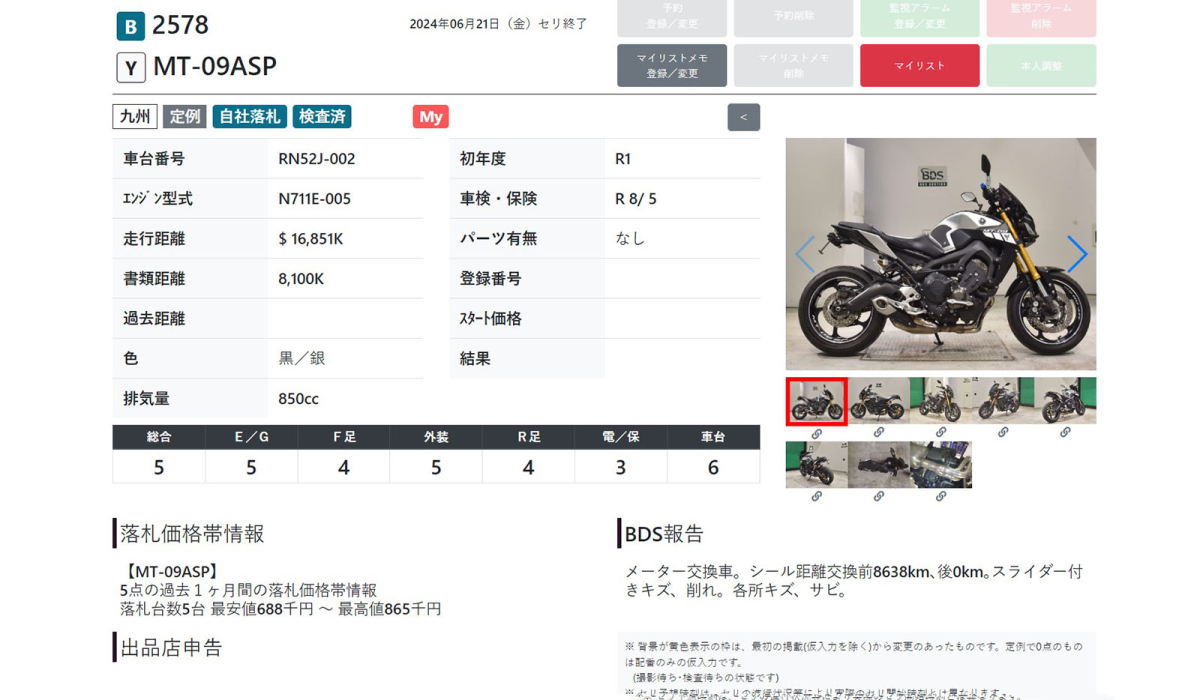The image size is (1200, 700).
Task: Click the link icon under the fourth thumbnail
Action: click(x=1003, y=433)
